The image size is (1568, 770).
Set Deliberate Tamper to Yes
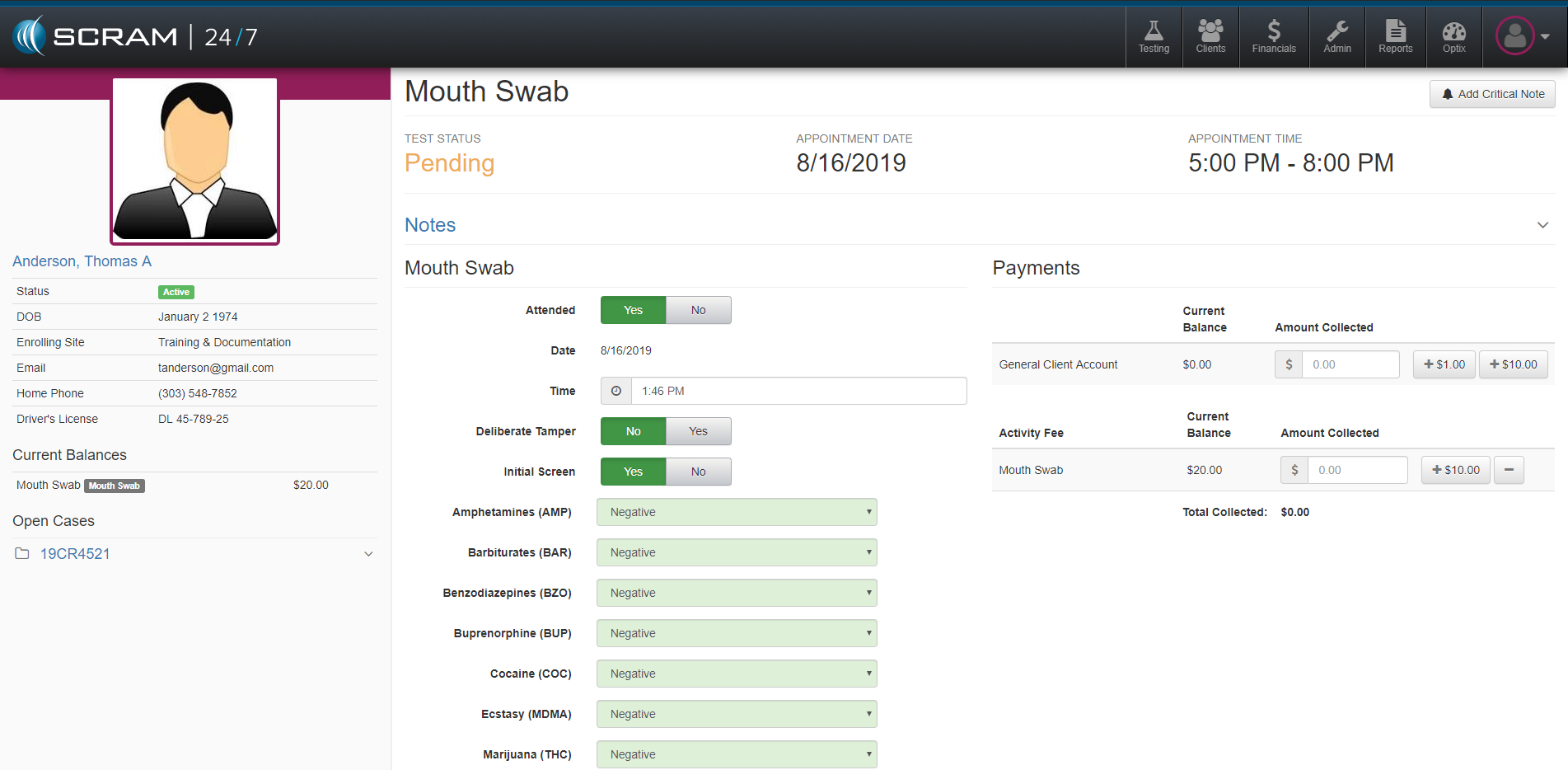[698, 431]
